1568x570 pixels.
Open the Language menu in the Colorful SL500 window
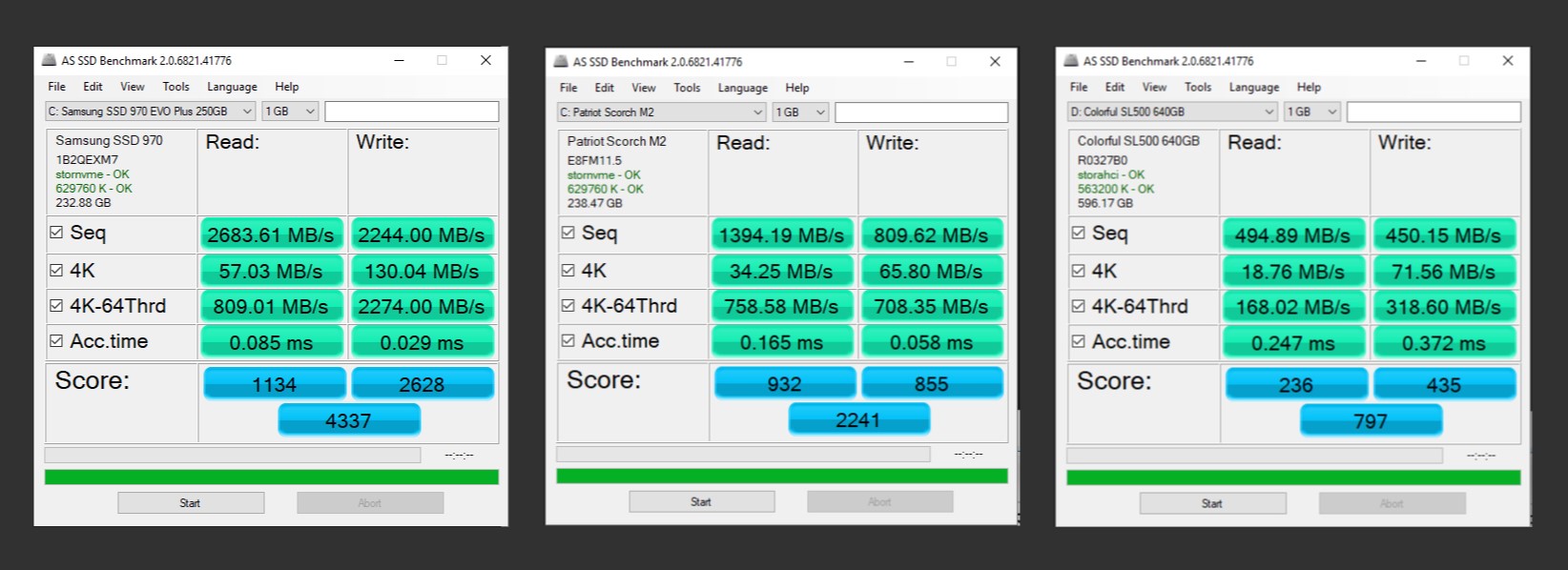tap(1253, 87)
